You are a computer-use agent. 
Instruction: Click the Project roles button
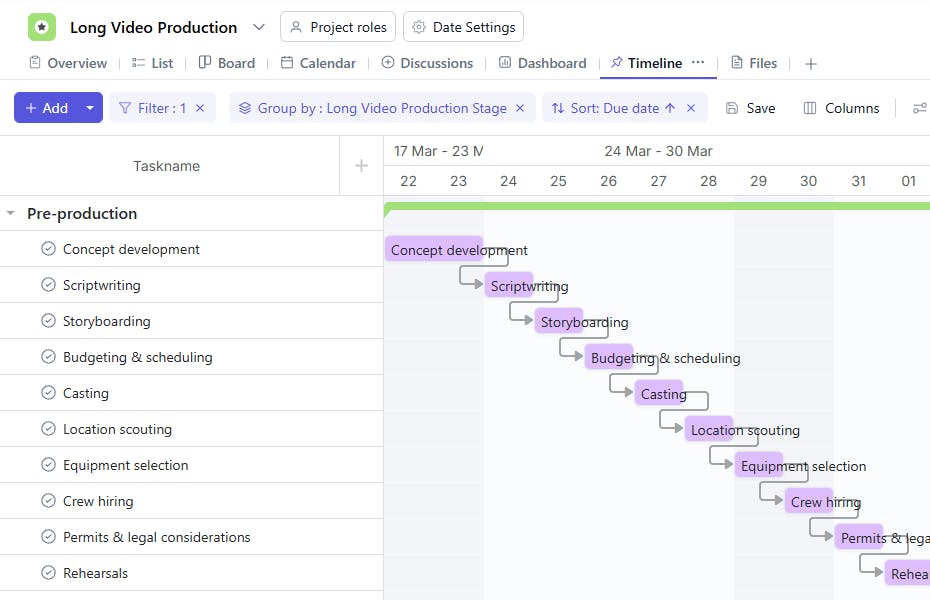[338, 27]
